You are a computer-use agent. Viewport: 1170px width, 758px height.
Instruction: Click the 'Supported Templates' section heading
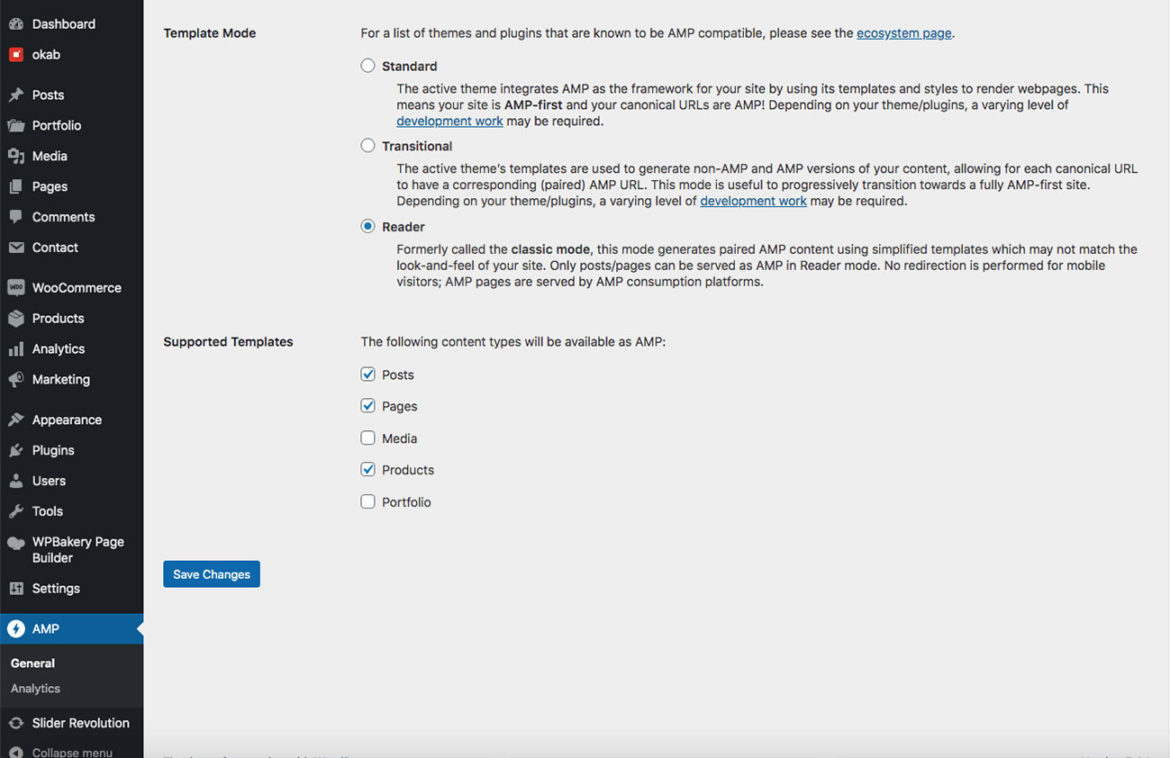[228, 342]
